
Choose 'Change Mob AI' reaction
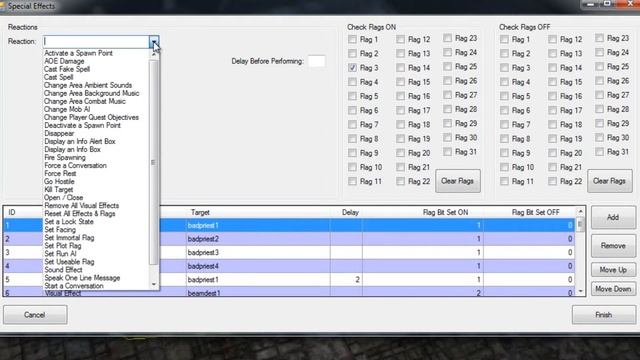[x=67, y=109]
